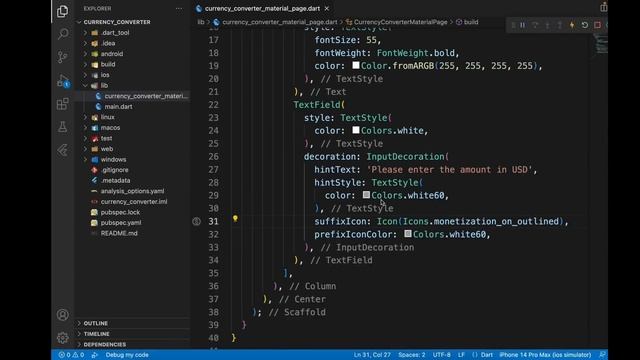Close the currency_converter_material_page.dart tab

pos(327,9)
